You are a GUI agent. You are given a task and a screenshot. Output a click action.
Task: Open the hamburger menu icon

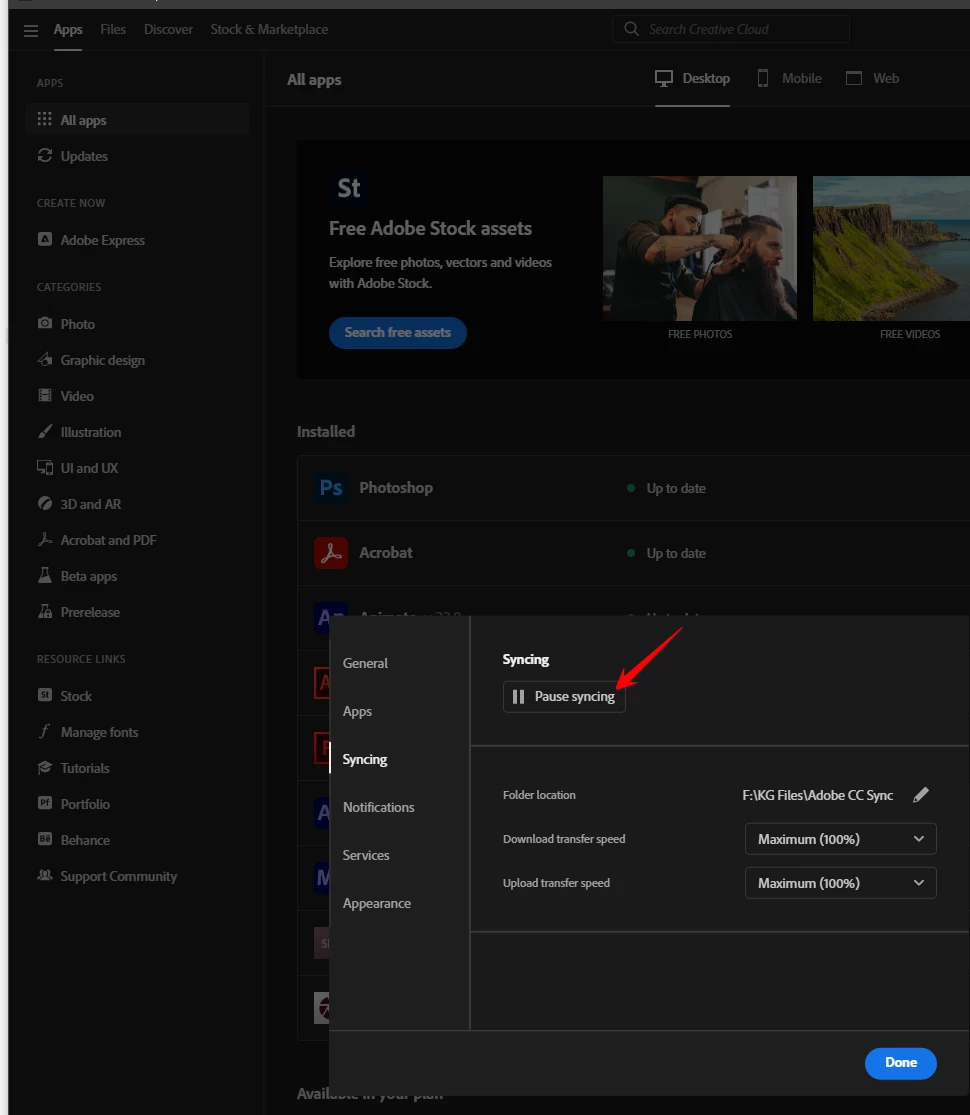coord(31,31)
